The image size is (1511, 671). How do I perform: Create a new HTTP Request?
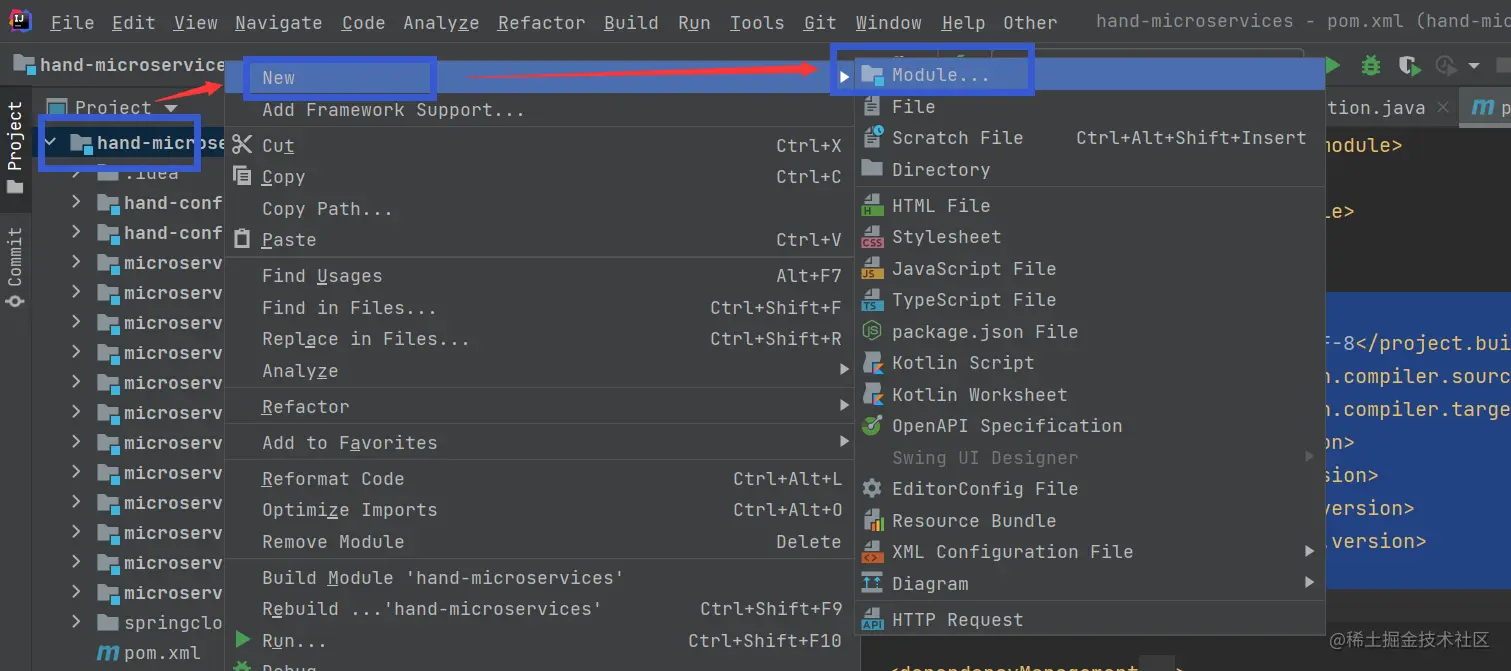1090,620
